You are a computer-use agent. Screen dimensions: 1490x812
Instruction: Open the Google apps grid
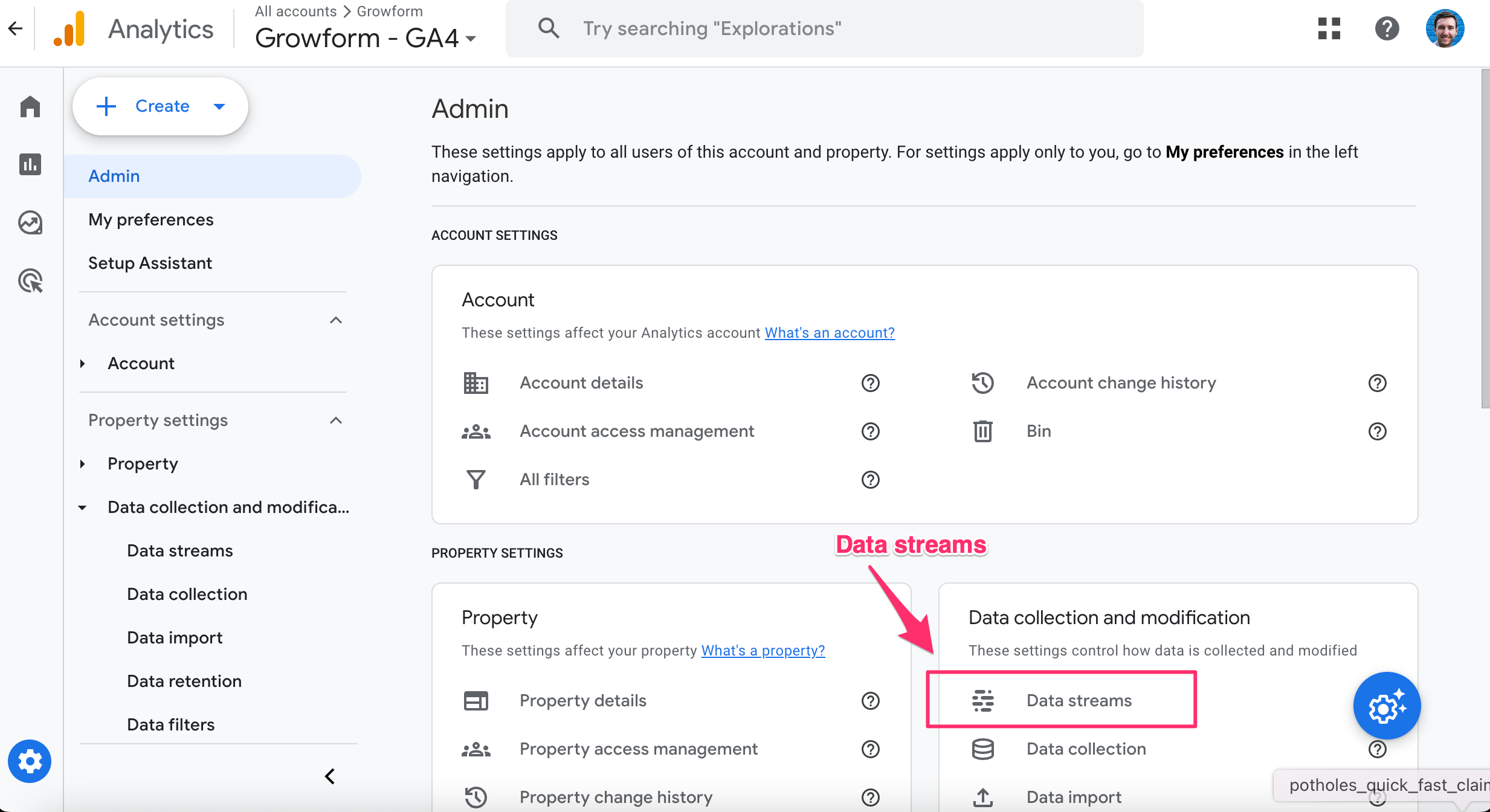click(1329, 28)
